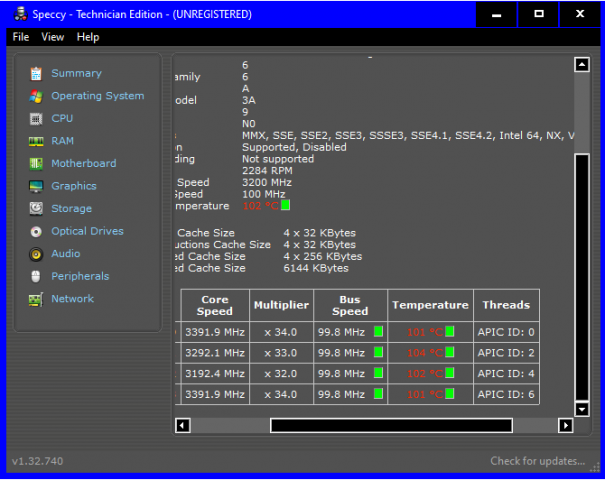The width and height of the screenshot is (605, 480).
Task: Click the Temperature column header
Action: 430,305
